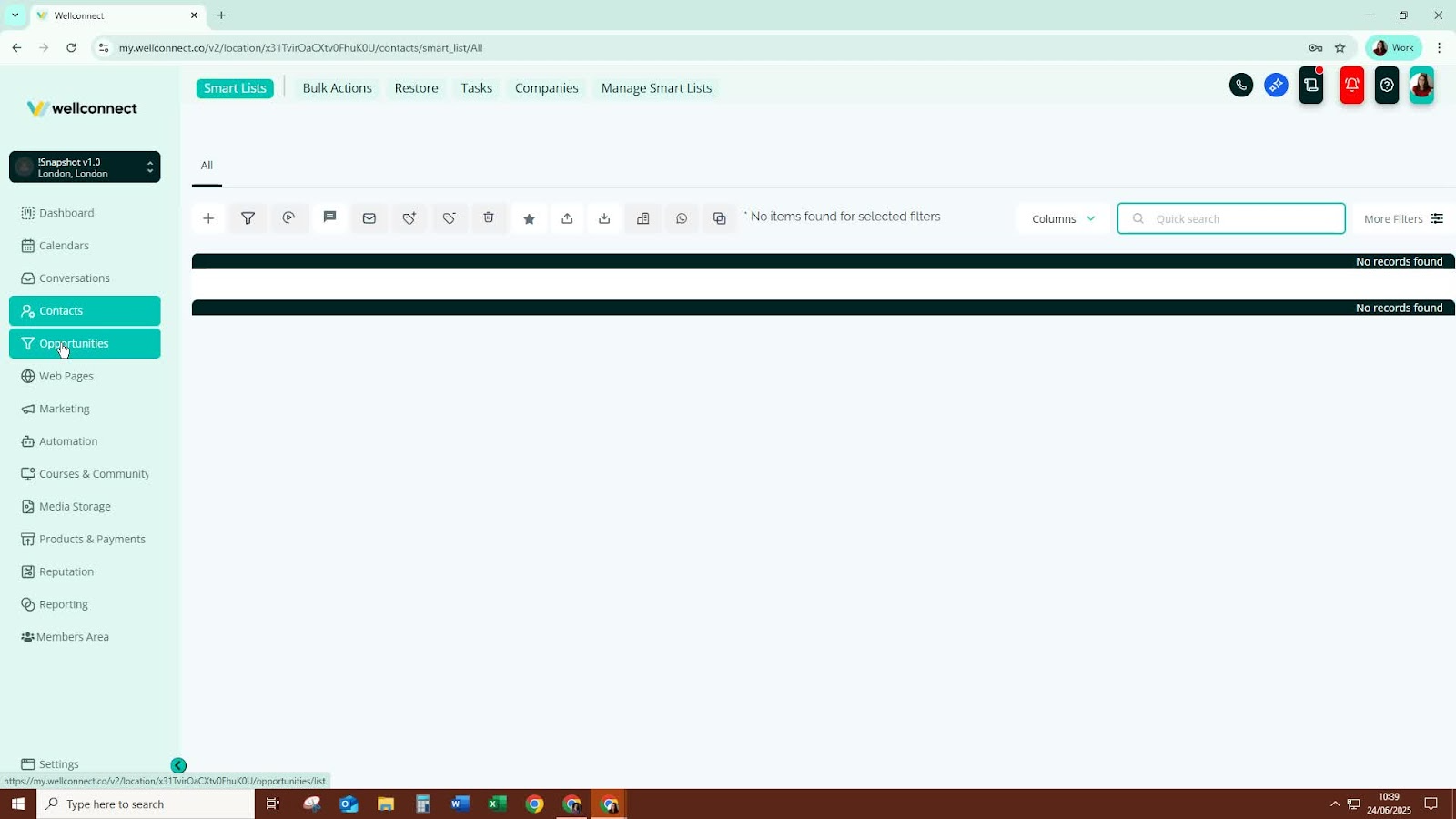Send email using the envelope icon
Viewport: 1456px width, 819px height.
click(369, 218)
